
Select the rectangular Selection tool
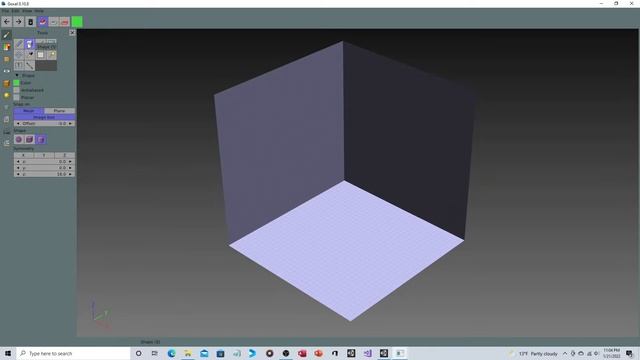coord(40,55)
